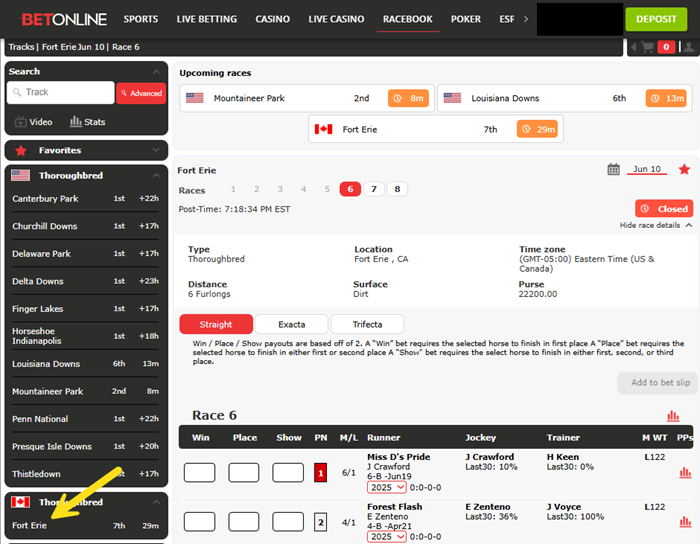Open upcoming Louisiana Downs 6th race
The height and width of the screenshot is (544, 700).
pos(565,98)
